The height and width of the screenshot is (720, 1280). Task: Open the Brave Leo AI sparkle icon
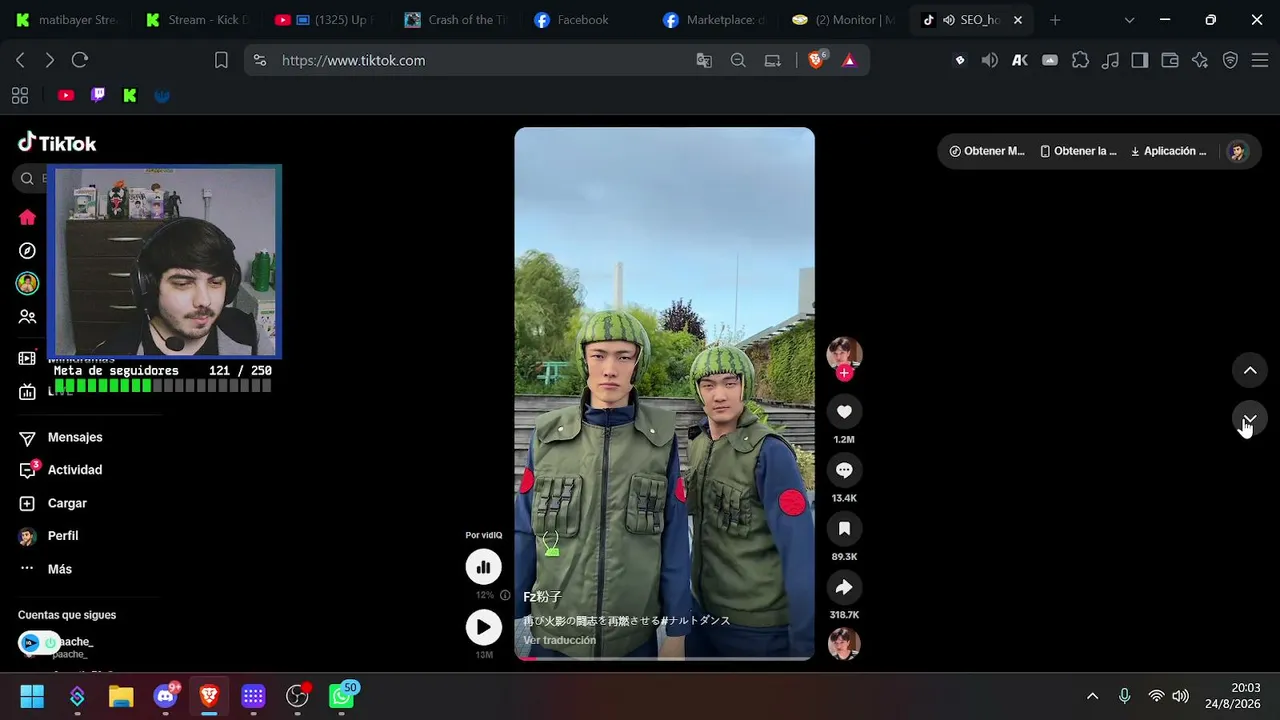1200,60
